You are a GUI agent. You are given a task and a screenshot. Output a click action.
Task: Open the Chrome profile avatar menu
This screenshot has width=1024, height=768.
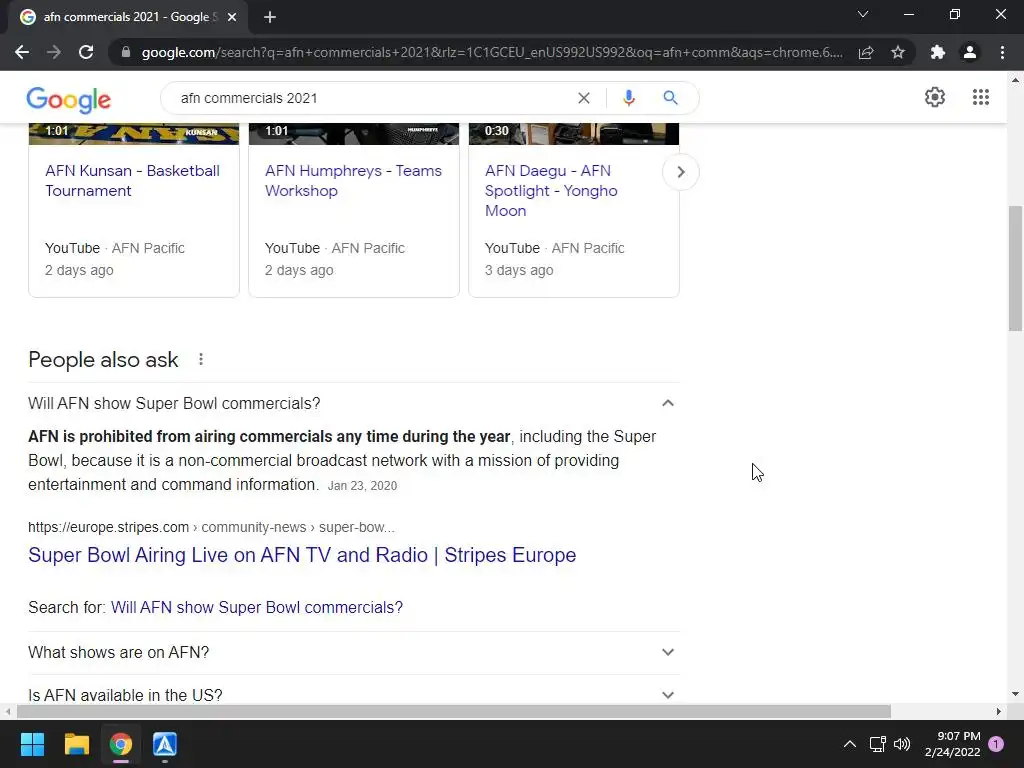[970, 52]
